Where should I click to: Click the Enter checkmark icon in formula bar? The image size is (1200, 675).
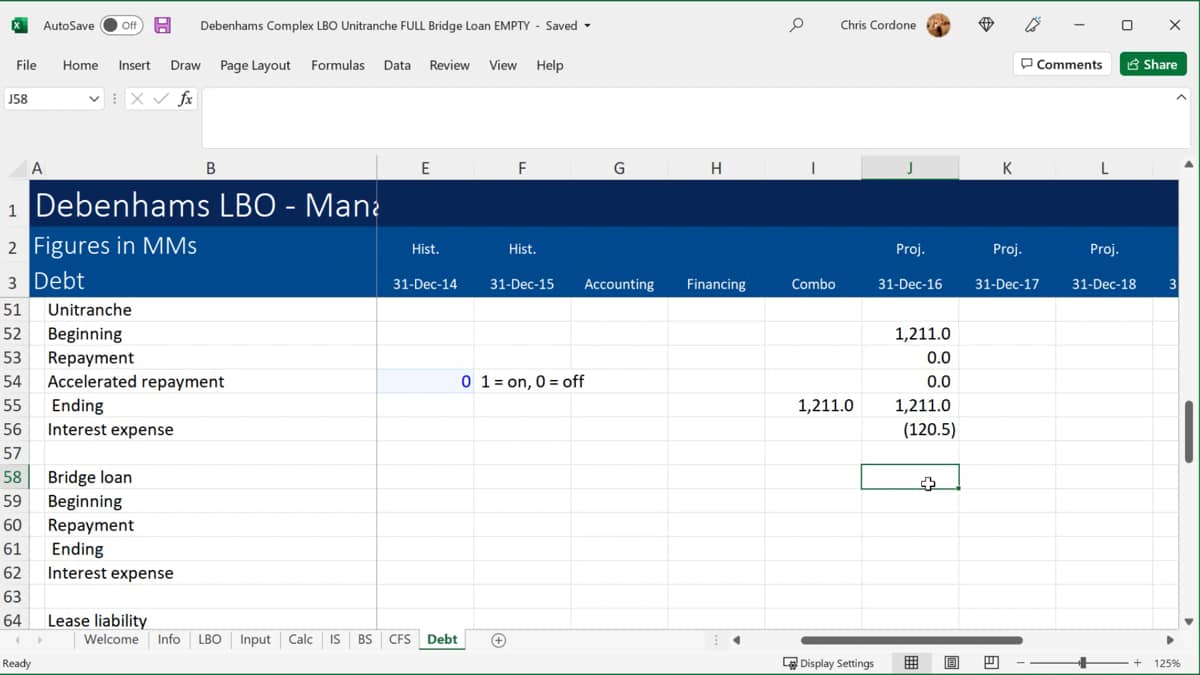[x=161, y=99]
